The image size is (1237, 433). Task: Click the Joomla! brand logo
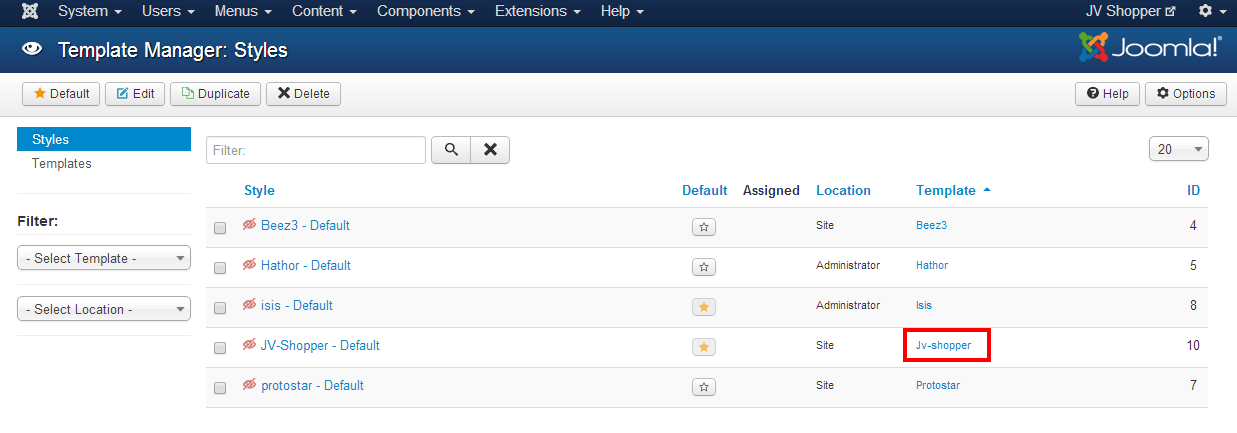(1150, 47)
